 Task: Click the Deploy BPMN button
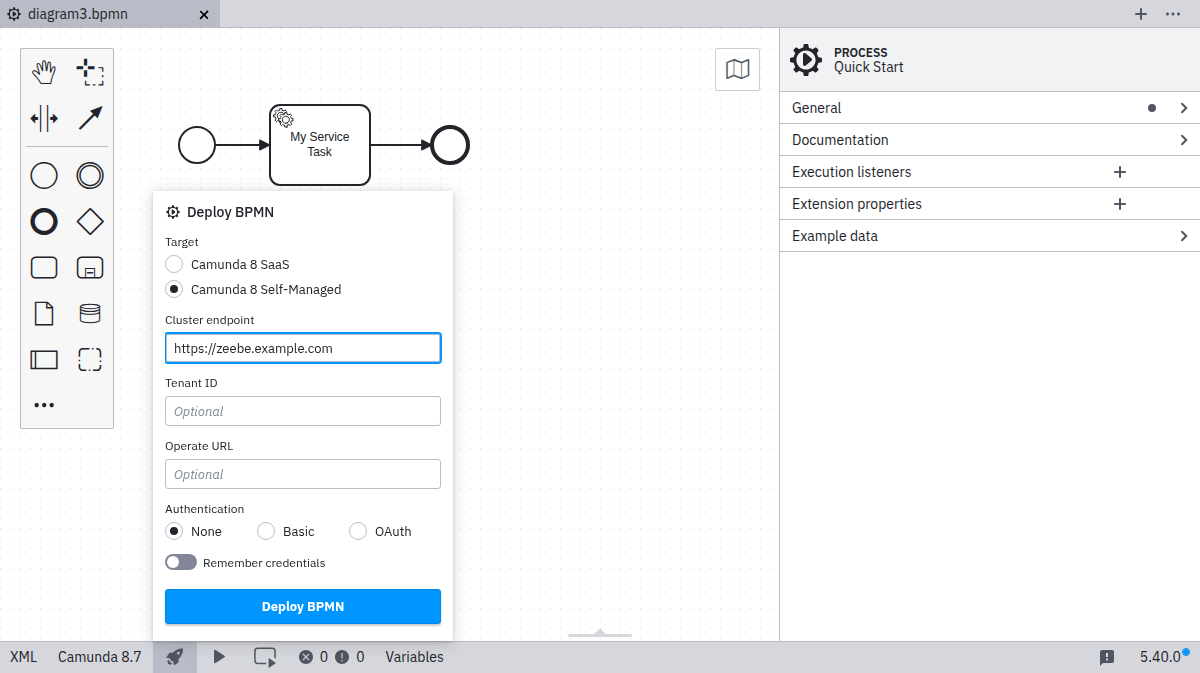coord(302,606)
